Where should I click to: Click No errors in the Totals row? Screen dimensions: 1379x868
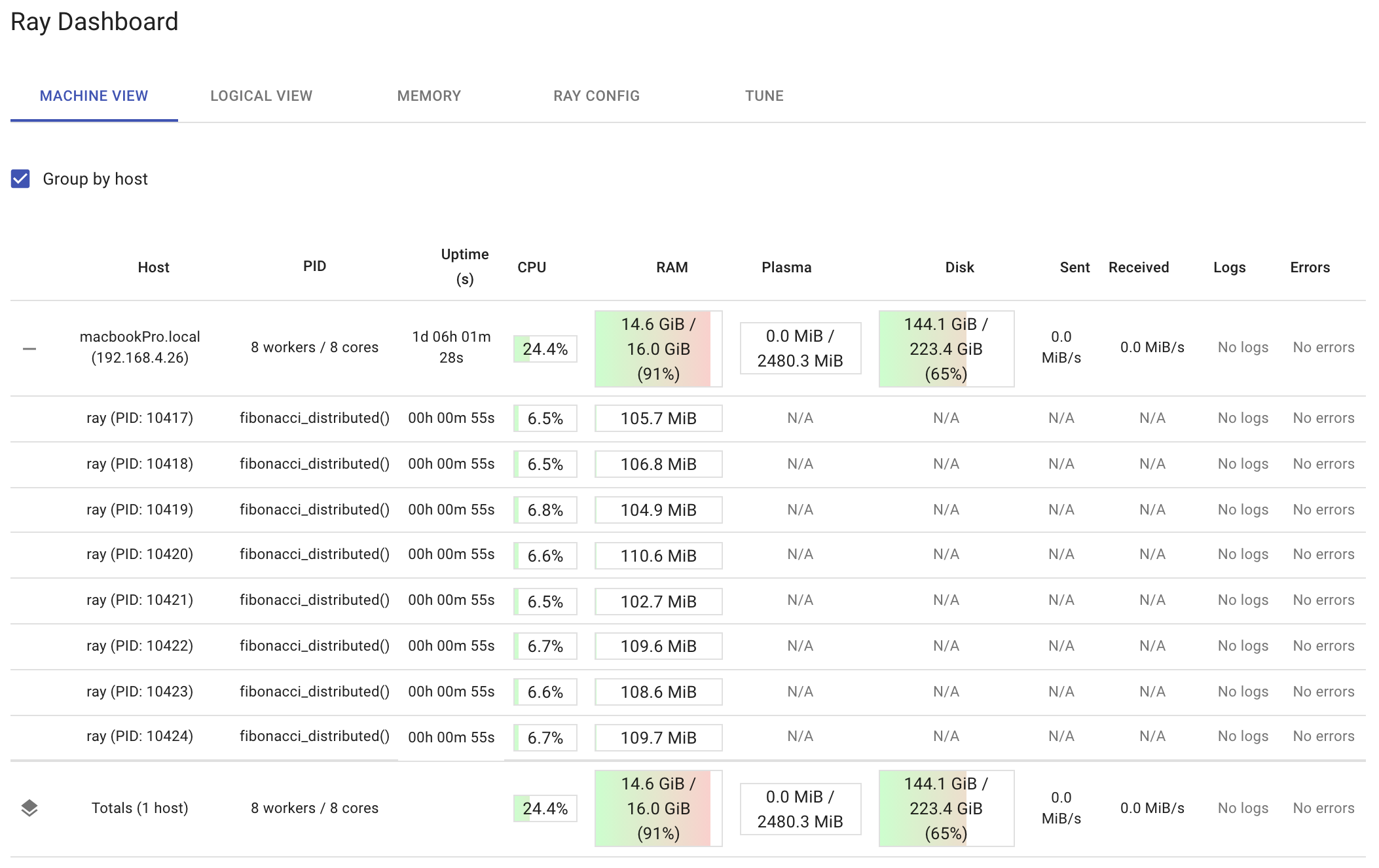(x=1323, y=808)
